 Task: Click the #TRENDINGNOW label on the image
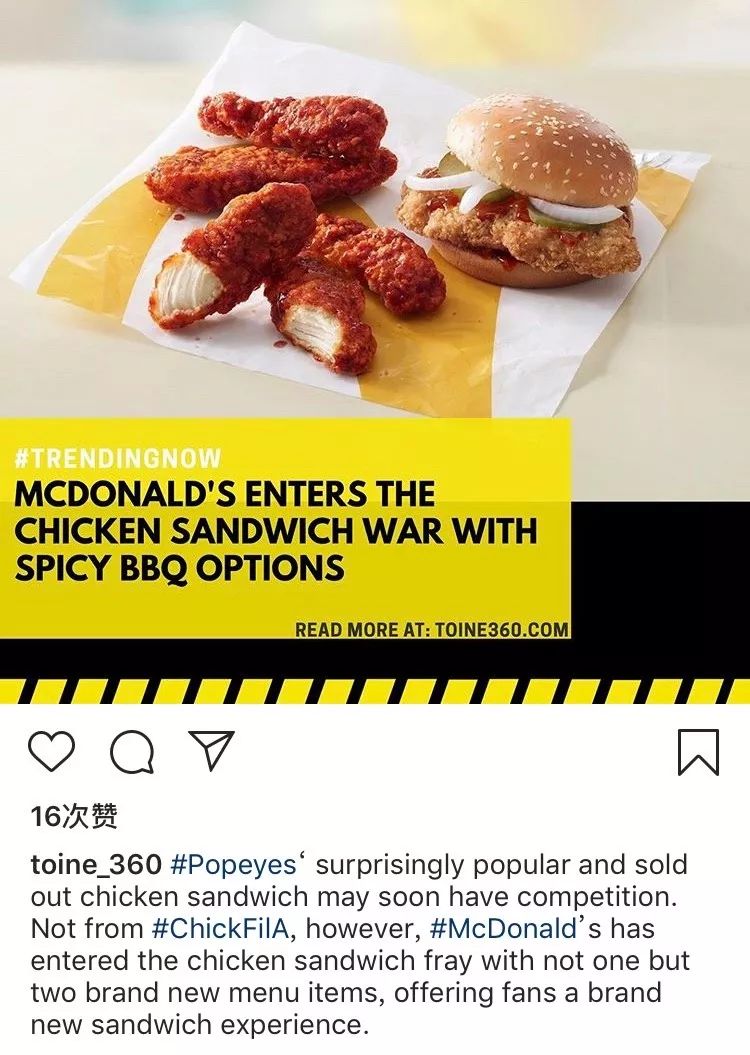coord(117,459)
